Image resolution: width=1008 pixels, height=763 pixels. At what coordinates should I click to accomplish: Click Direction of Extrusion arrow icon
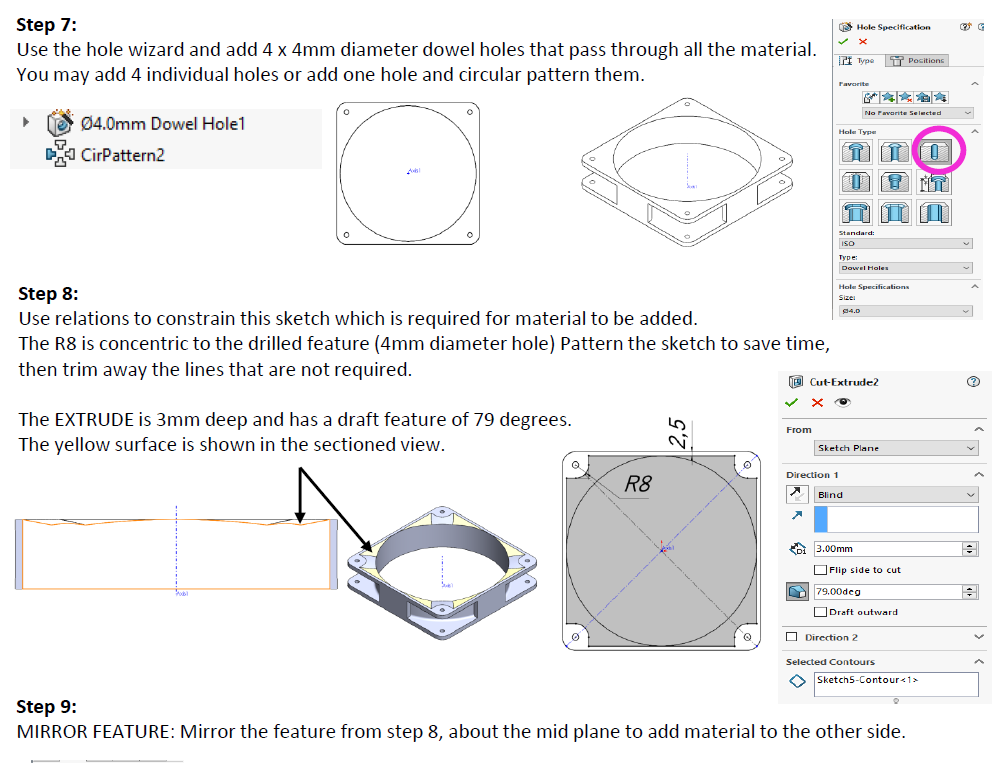[x=797, y=516]
